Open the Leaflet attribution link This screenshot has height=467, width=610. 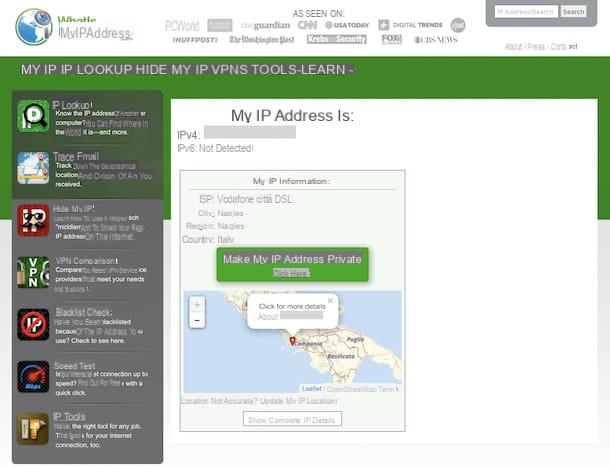pos(312,388)
